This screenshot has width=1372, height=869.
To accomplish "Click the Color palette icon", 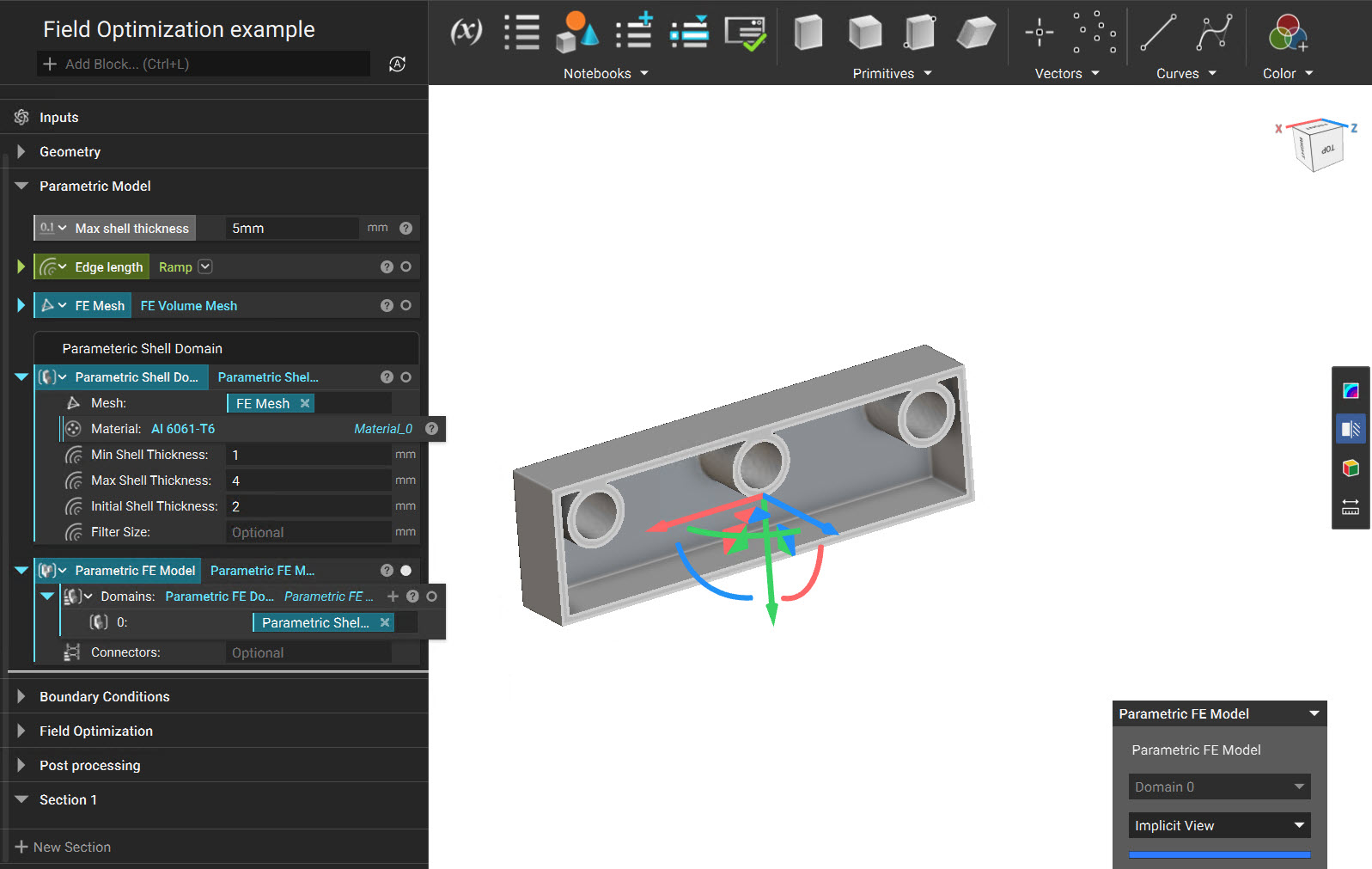I will [x=1287, y=34].
